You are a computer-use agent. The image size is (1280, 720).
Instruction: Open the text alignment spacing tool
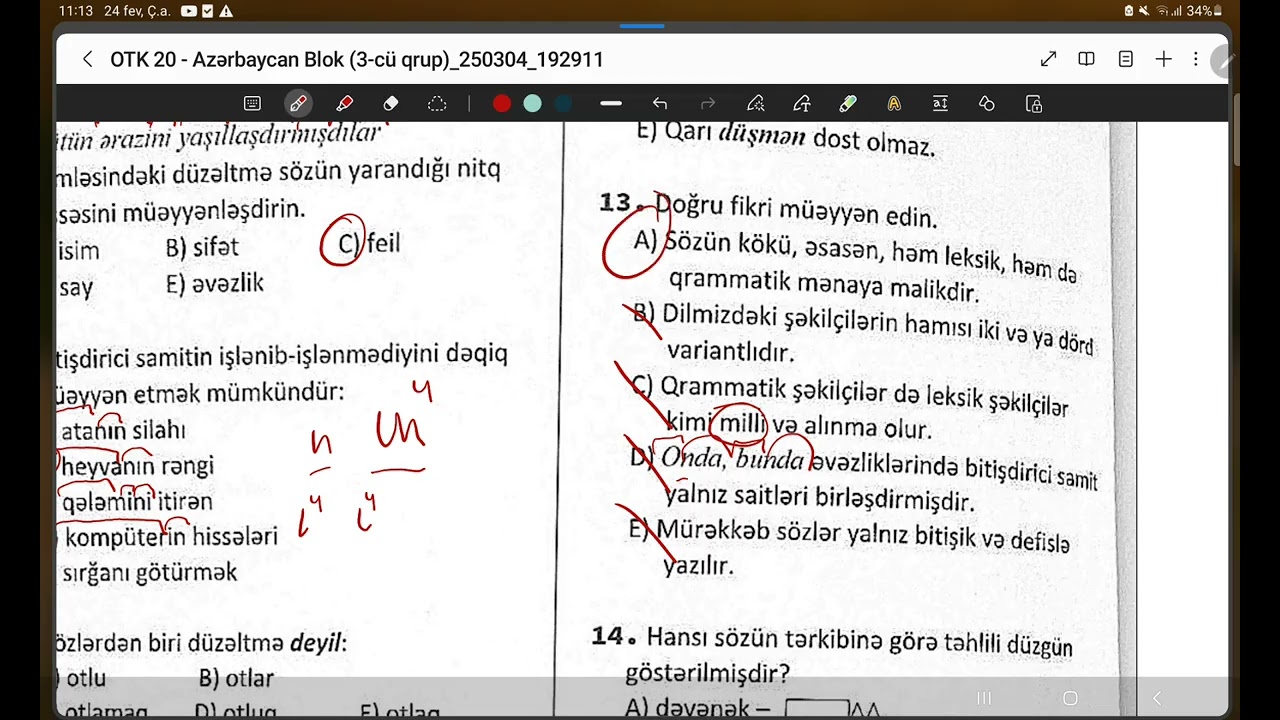940,103
